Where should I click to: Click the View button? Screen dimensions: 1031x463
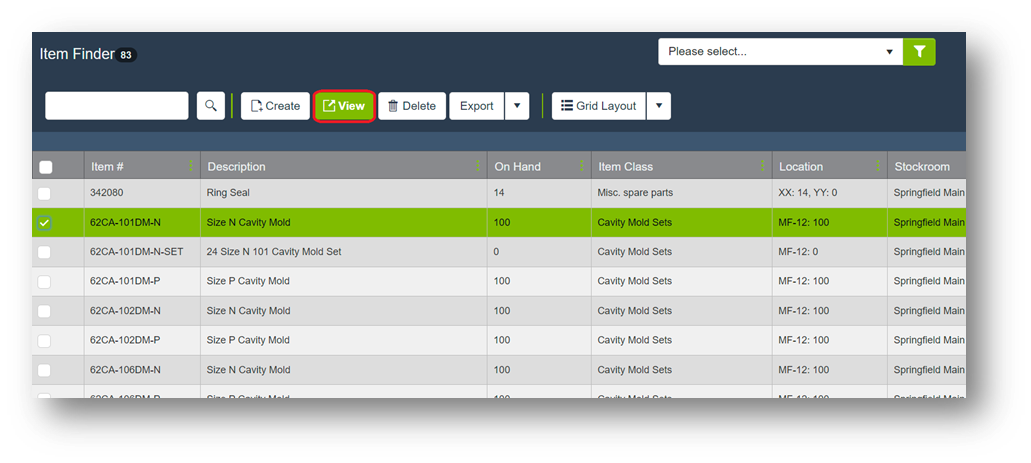pos(344,106)
